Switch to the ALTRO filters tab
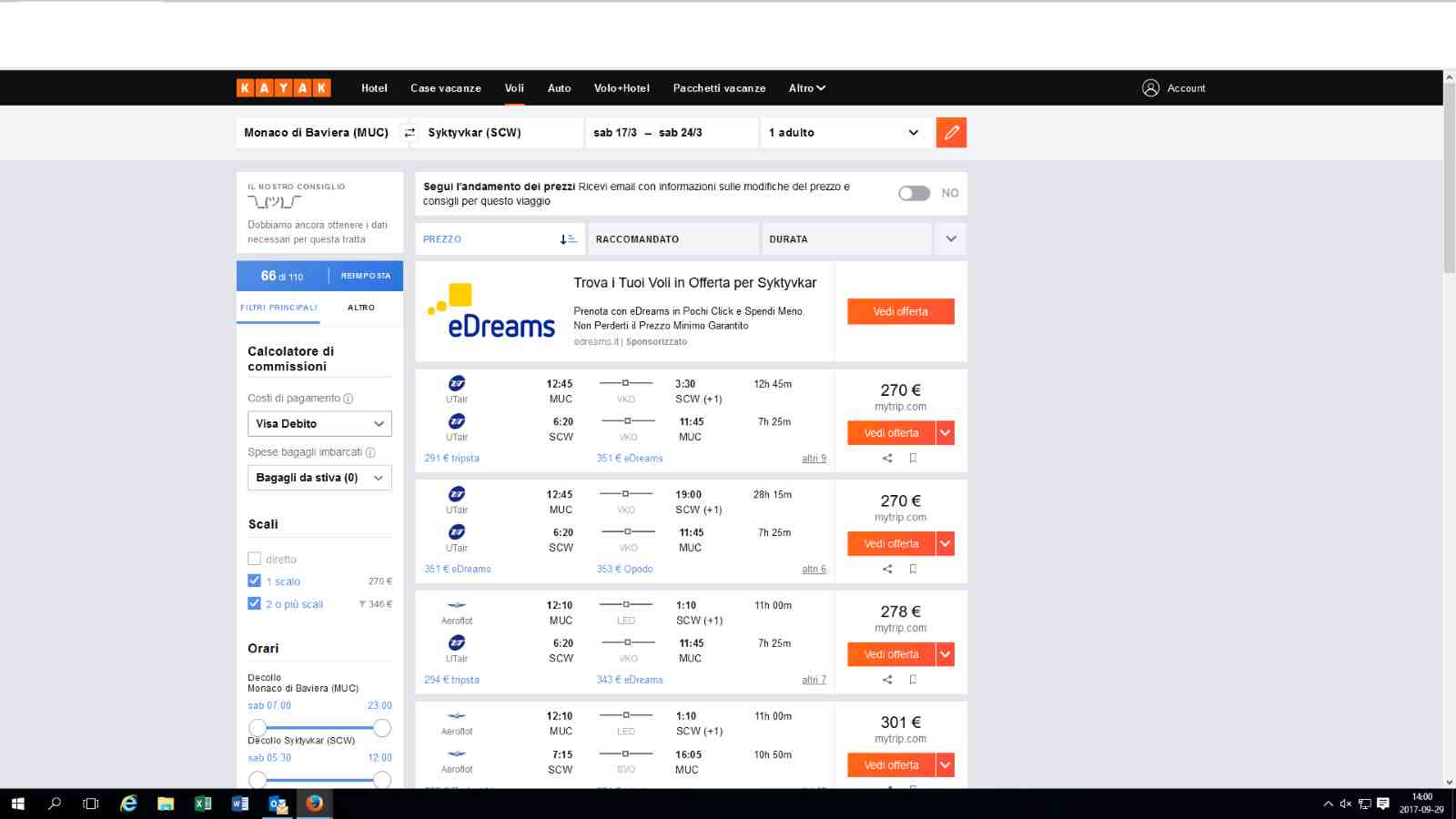 (361, 308)
